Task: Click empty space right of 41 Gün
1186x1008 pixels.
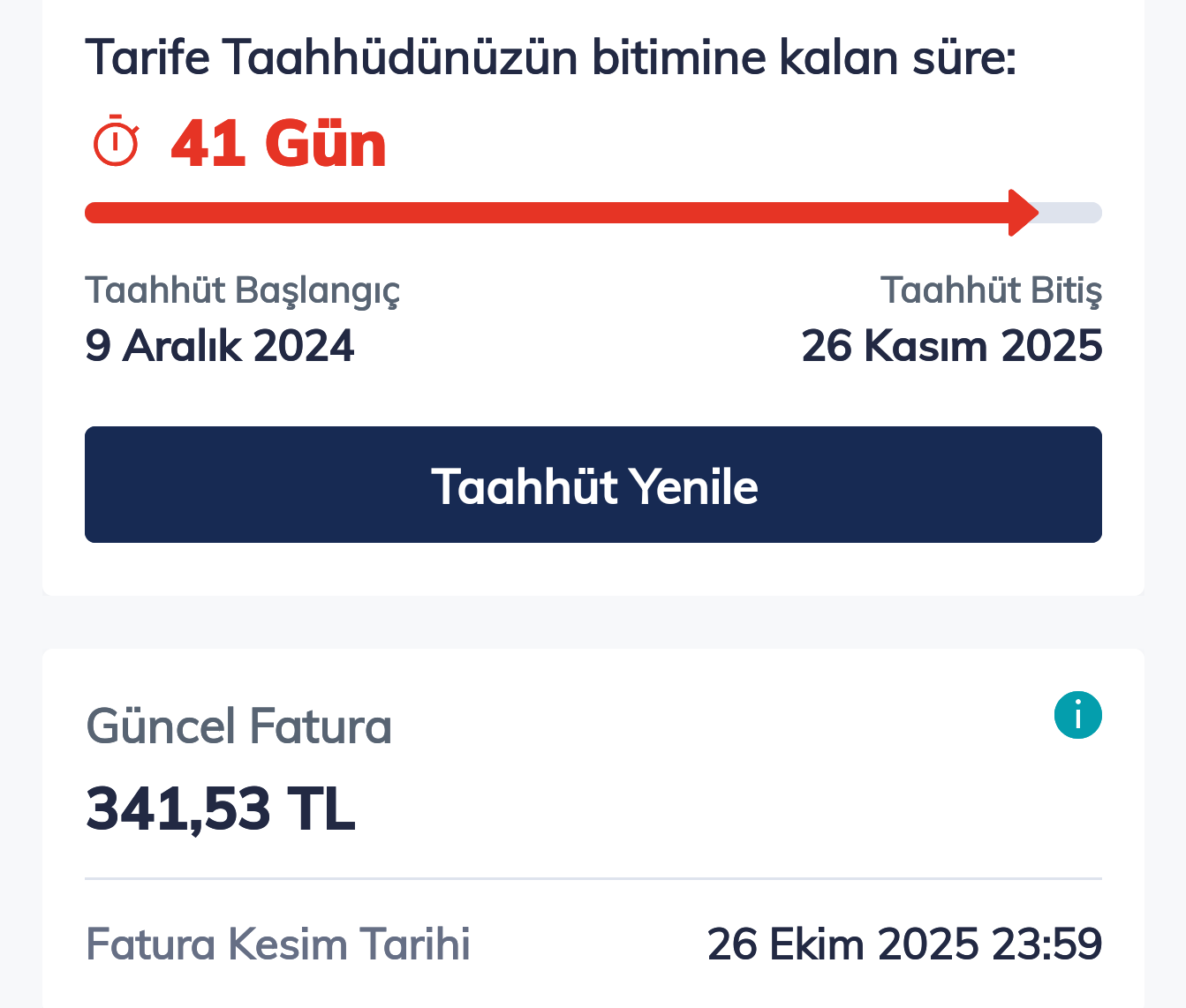Action: coord(706,143)
